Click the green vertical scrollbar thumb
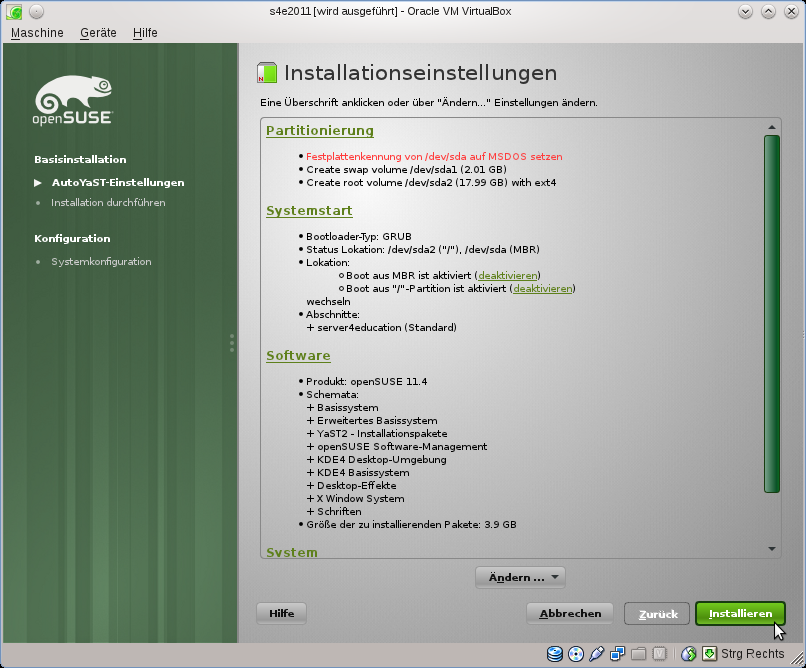Viewport: 806px width, 668px height. click(772, 314)
